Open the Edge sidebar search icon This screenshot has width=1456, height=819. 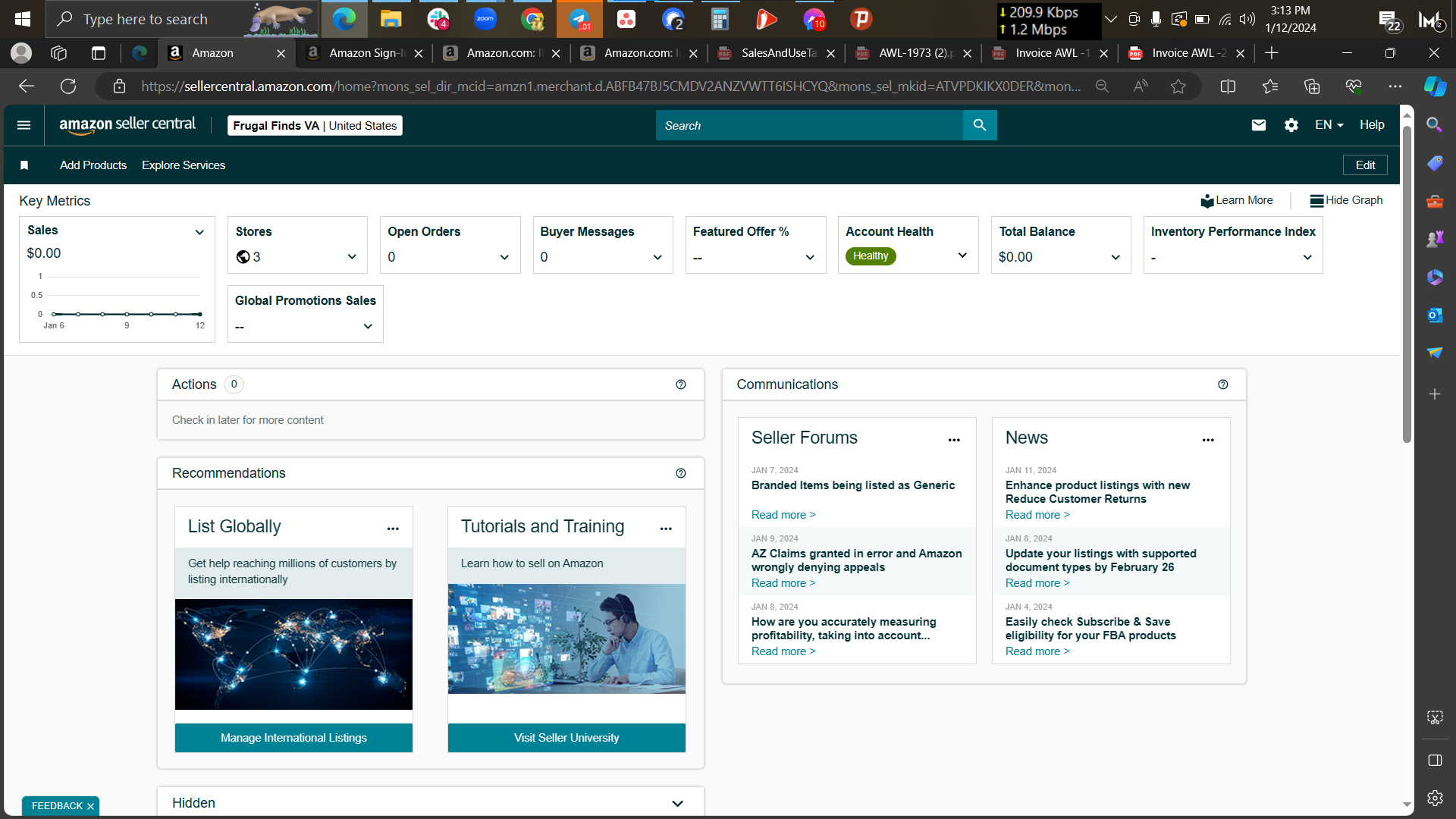pyautogui.click(x=1435, y=125)
